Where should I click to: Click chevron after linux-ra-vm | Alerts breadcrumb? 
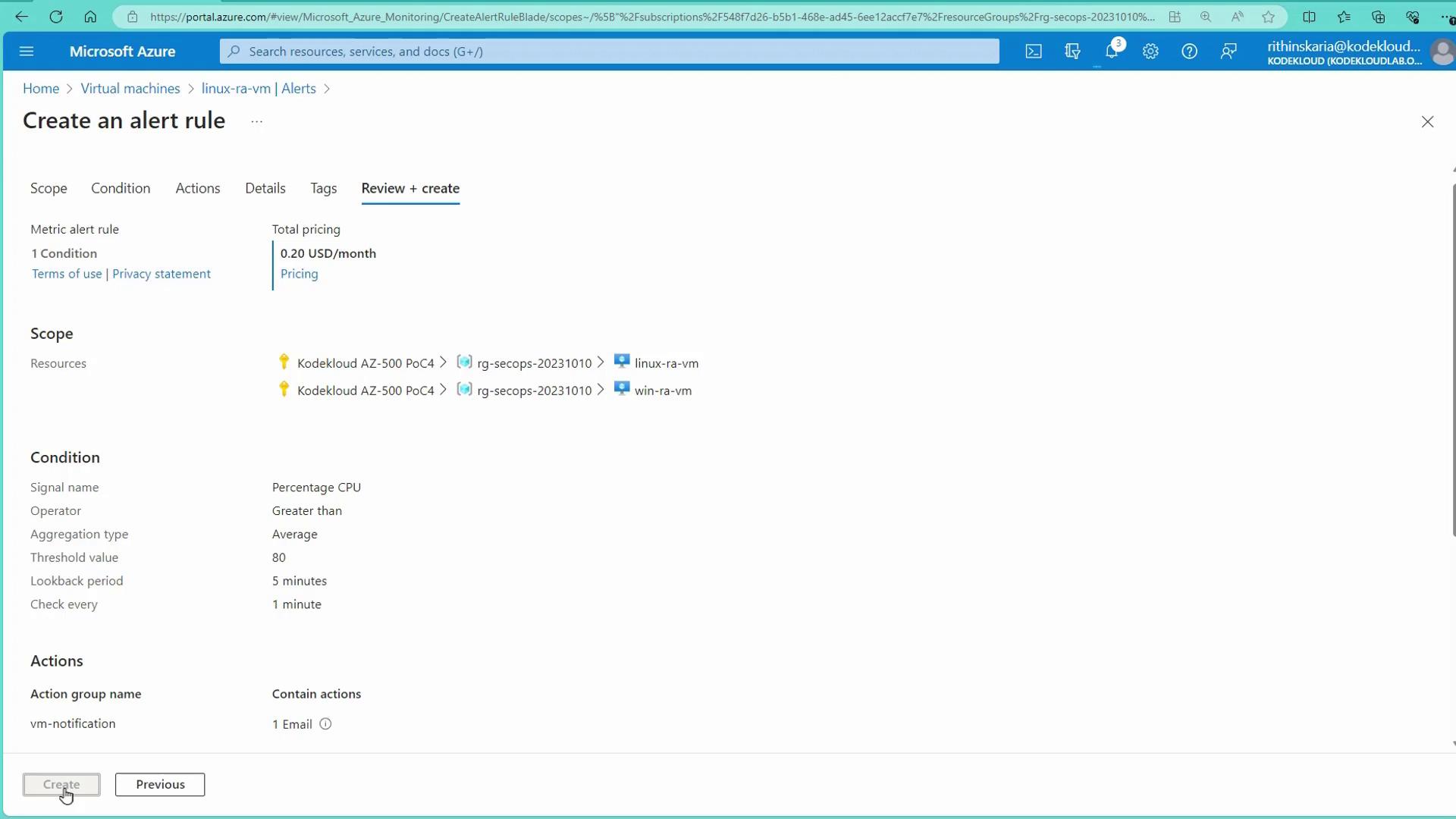327,89
